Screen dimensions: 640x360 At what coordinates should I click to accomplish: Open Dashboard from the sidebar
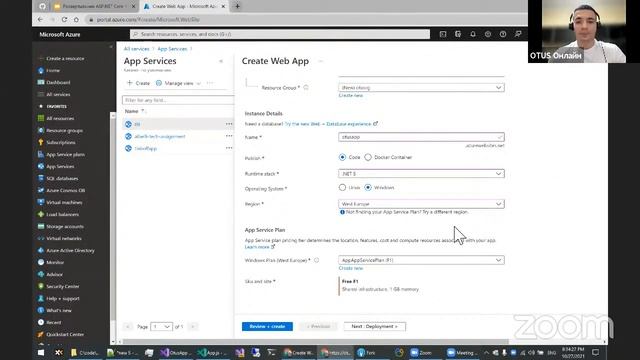point(58,82)
